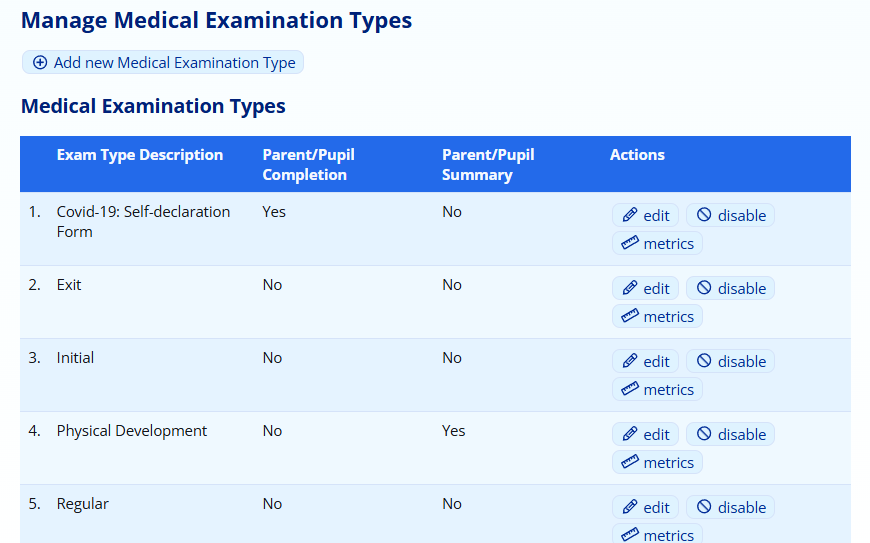Click the Parent/Pupil Completion column header

click(x=308, y=164)
